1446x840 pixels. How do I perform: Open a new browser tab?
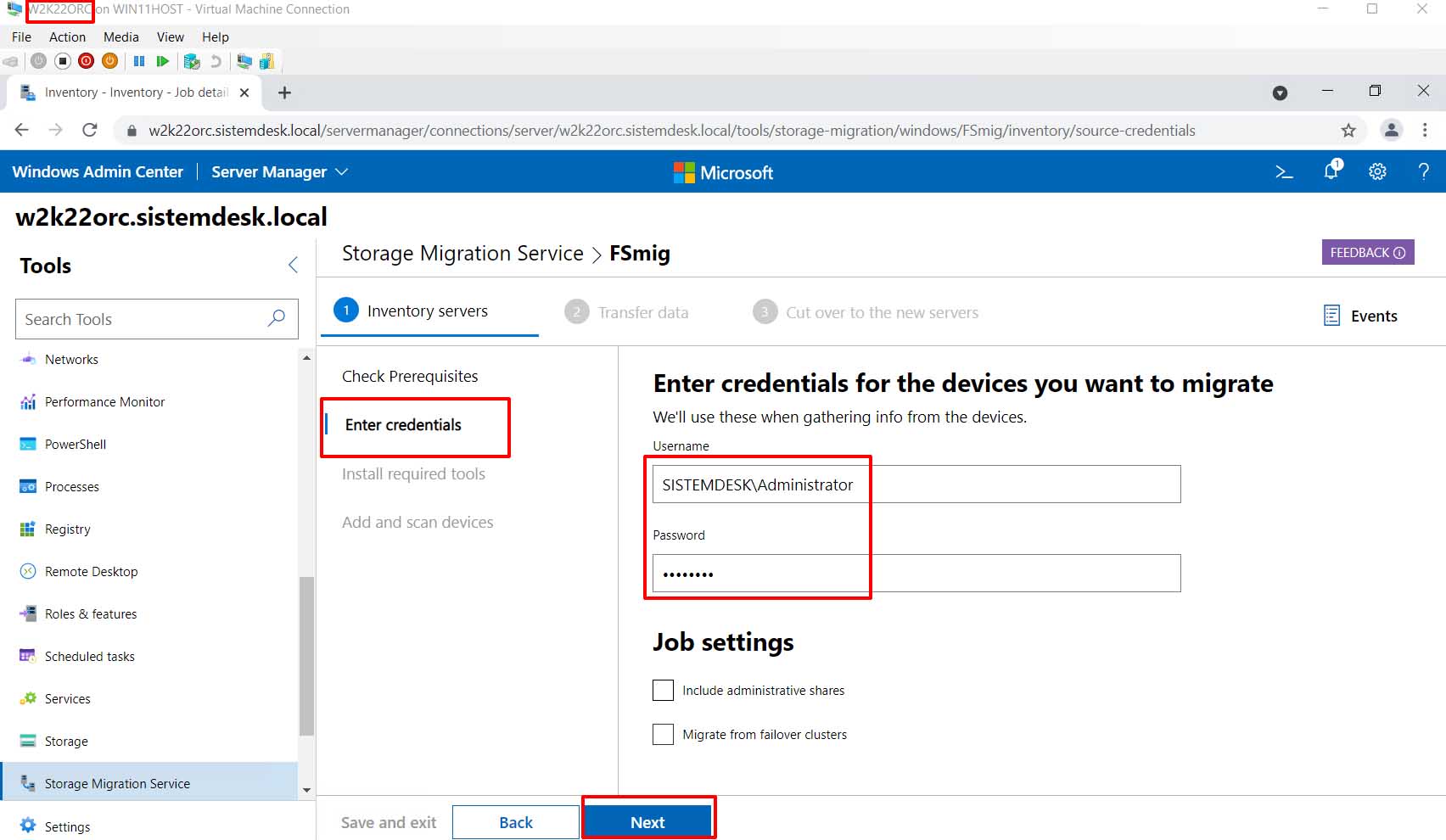[x=285, y=92]
